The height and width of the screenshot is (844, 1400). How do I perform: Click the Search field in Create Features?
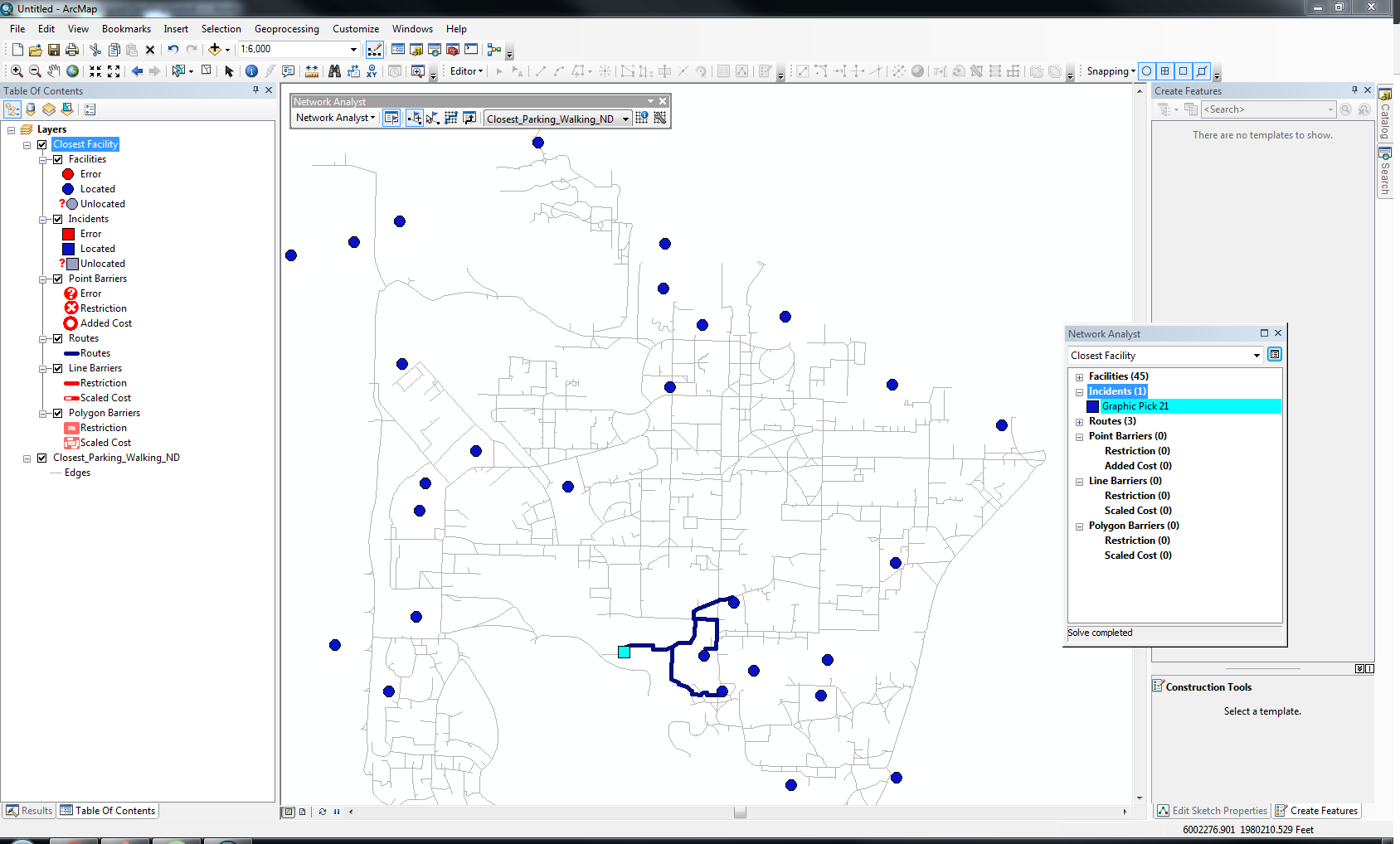[x=1268, y=109]
